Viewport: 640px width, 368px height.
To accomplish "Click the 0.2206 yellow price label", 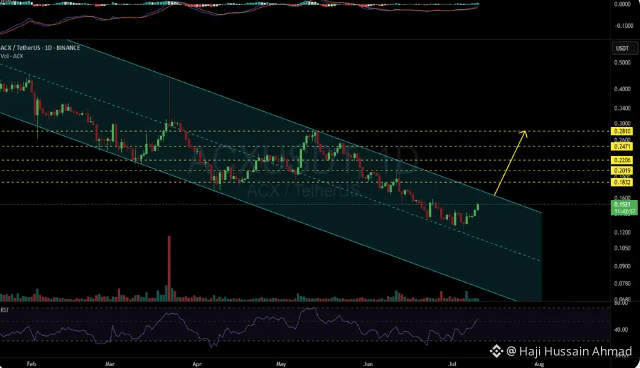I will pos(622,160).
